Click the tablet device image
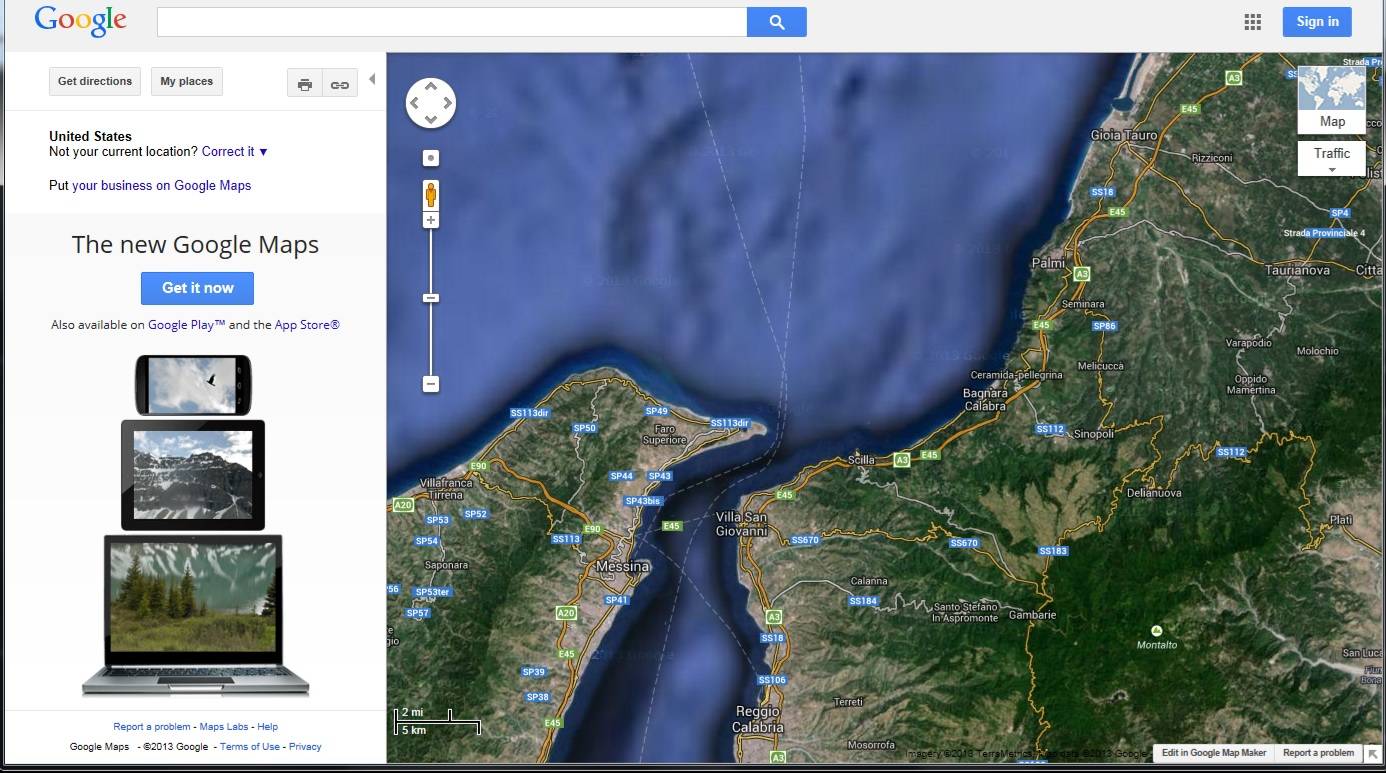Viewport: 1386px width, 773px height. click(x=193, y=475)
